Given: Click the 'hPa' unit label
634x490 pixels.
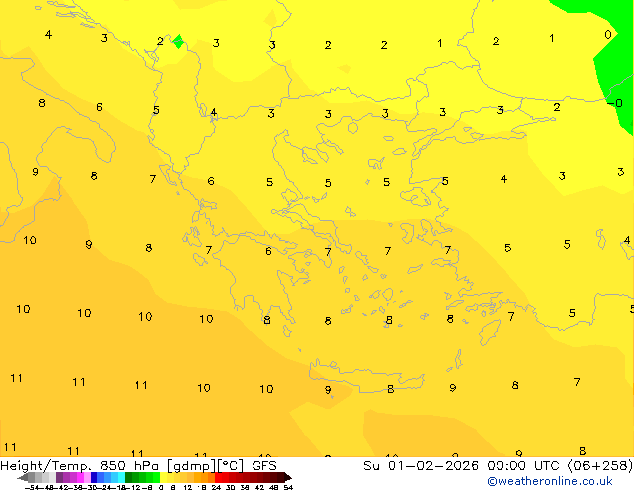Looking at the screenshot, I should (146, 466).
